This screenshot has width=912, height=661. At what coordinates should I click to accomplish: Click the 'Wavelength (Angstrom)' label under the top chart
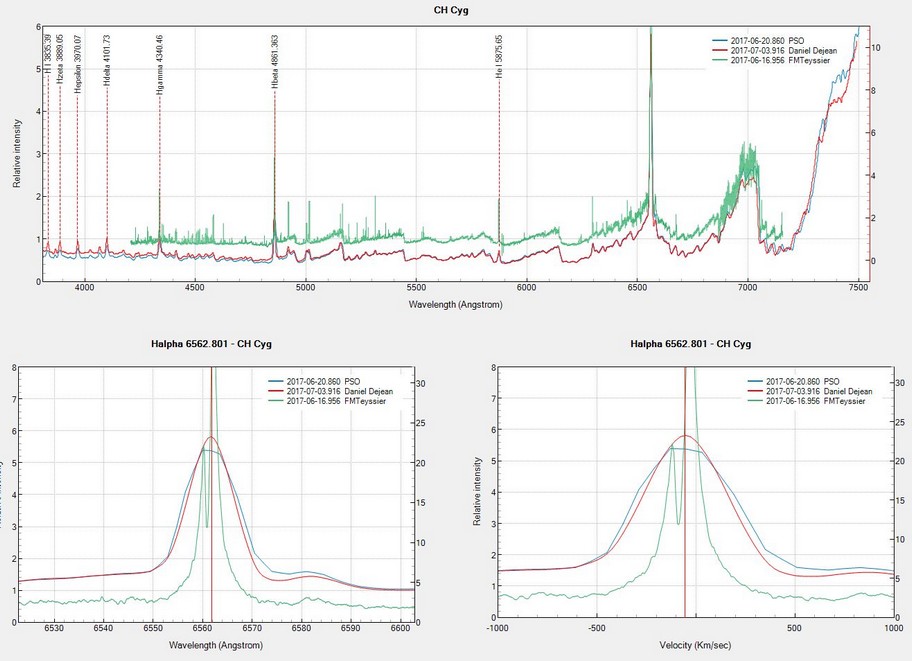tap(455, 304)
